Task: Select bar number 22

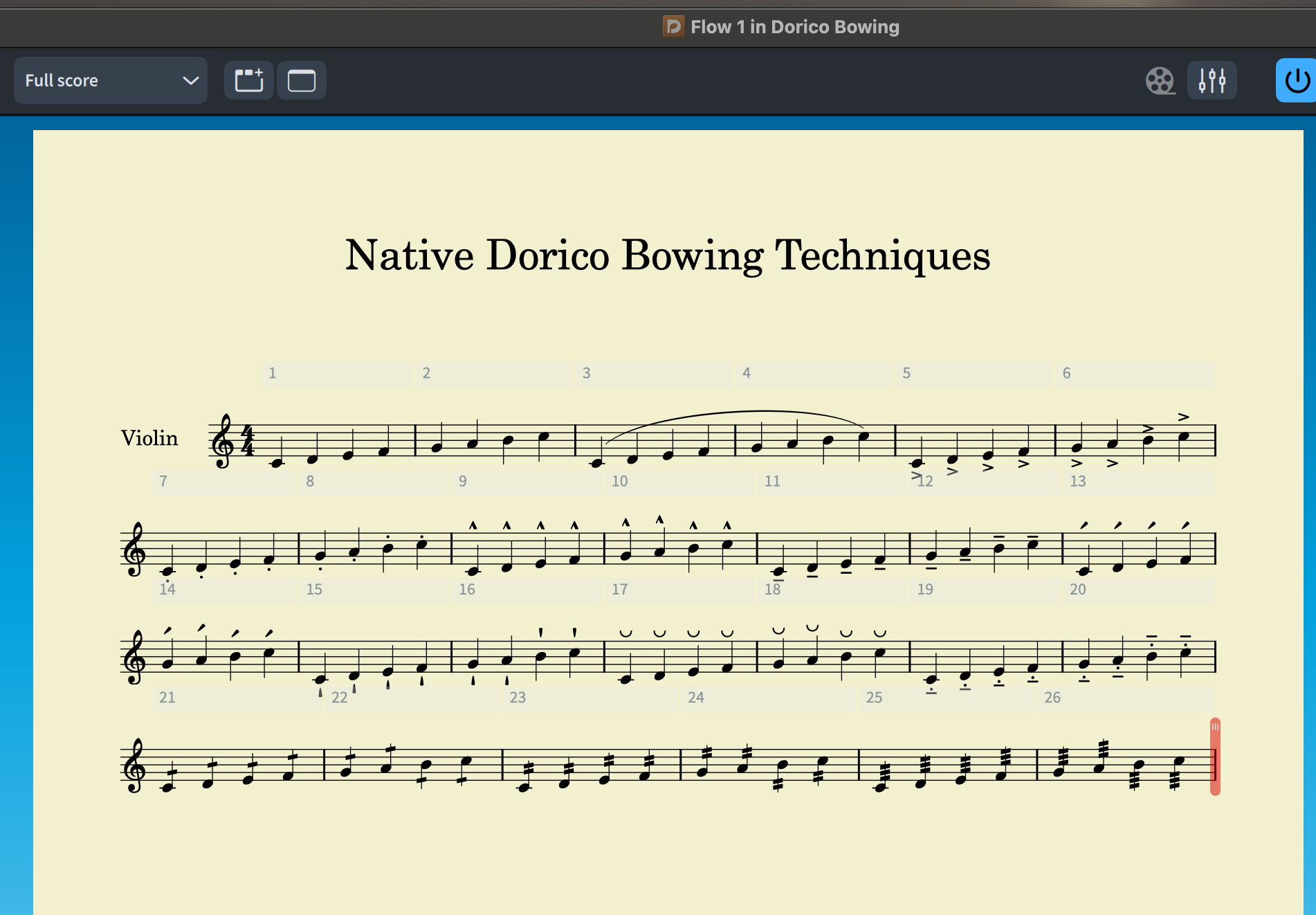Action: point(340,697)
